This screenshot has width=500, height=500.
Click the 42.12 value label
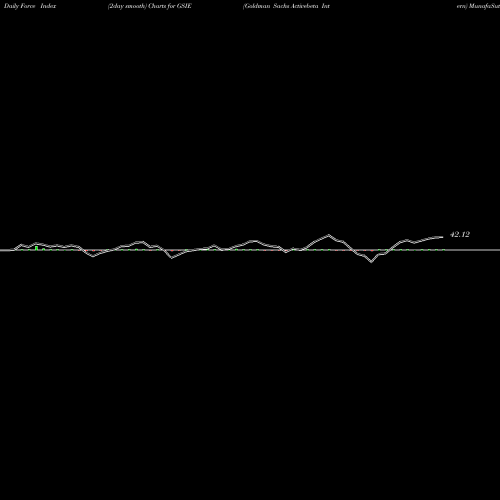(x=460, y=234)
